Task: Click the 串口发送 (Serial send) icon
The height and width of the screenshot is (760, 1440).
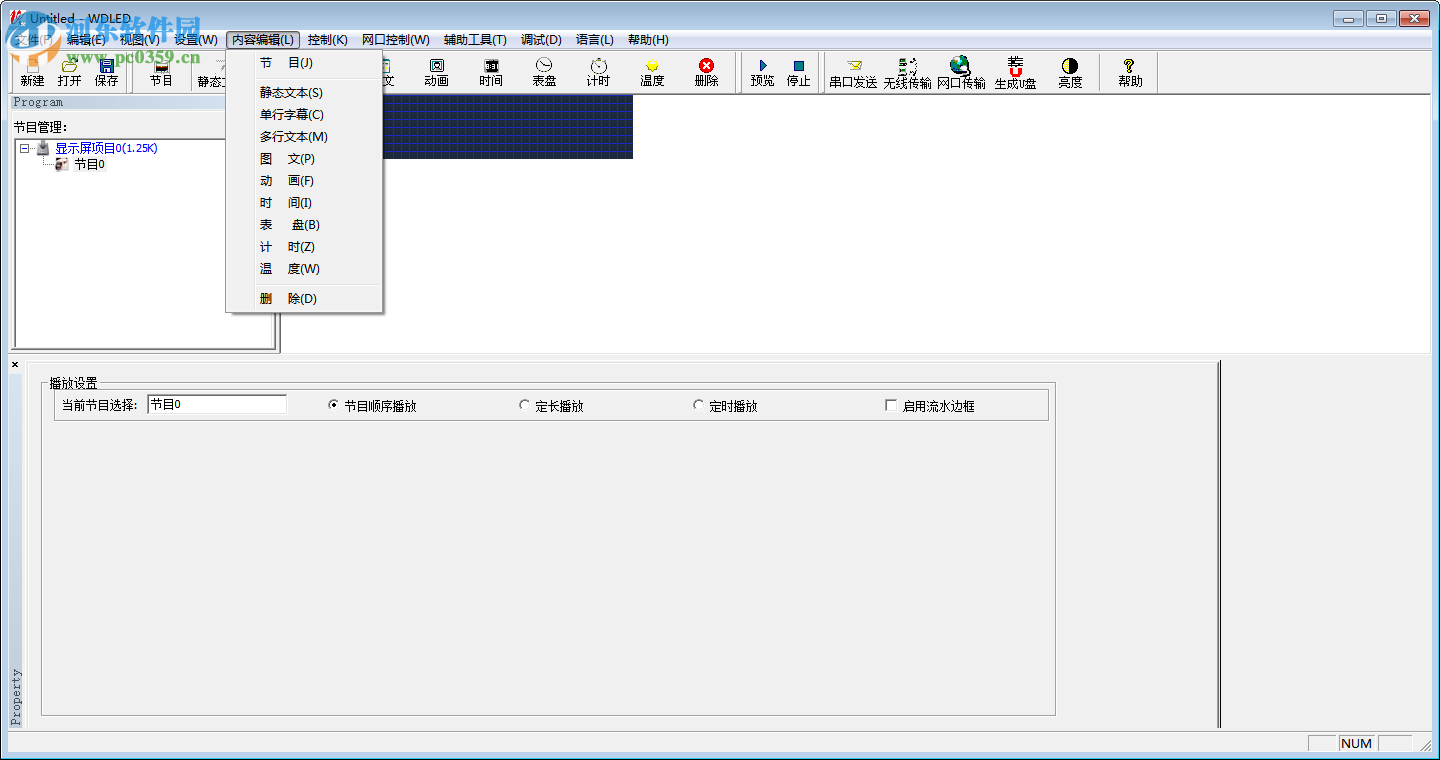Action: 853,73
